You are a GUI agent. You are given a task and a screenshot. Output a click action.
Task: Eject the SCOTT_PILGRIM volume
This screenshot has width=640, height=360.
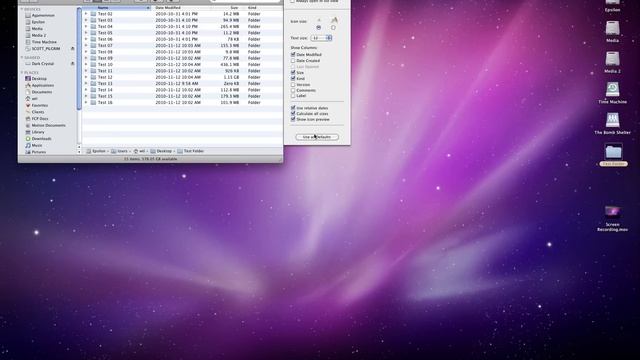coord(73,49)
